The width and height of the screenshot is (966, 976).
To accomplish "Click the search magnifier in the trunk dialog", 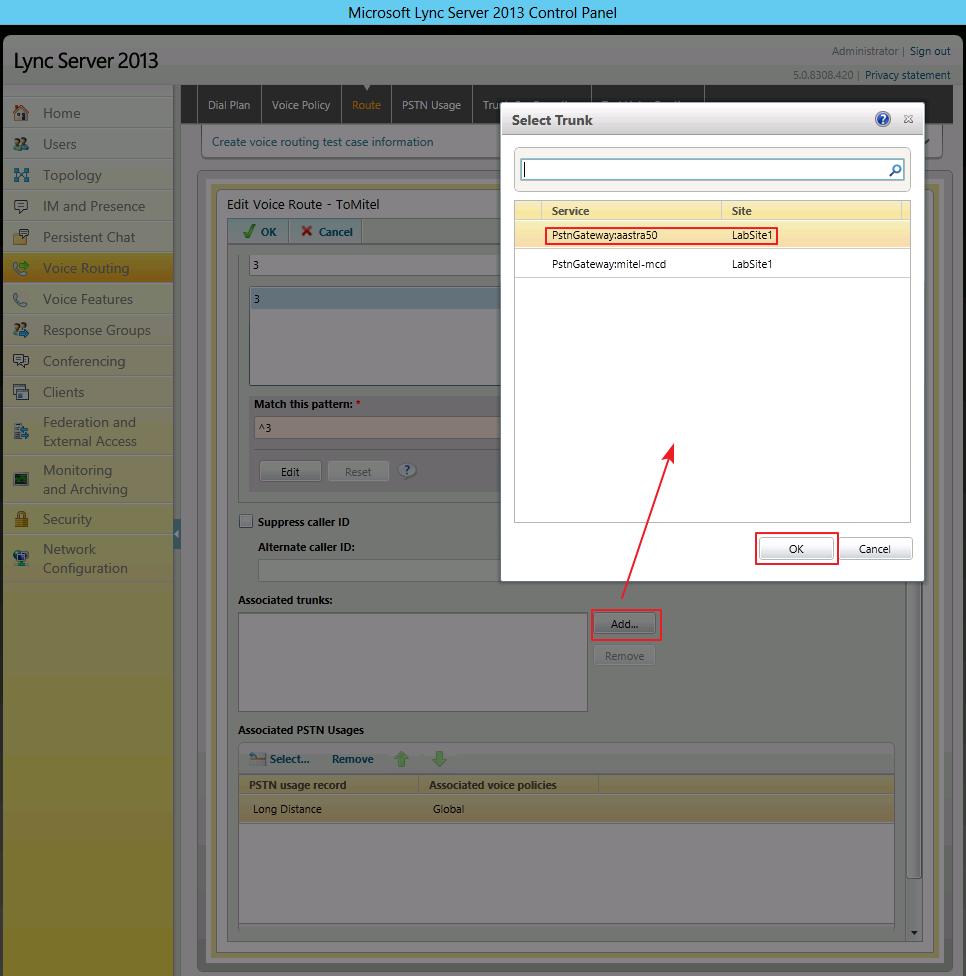I will tap(895, 169).
